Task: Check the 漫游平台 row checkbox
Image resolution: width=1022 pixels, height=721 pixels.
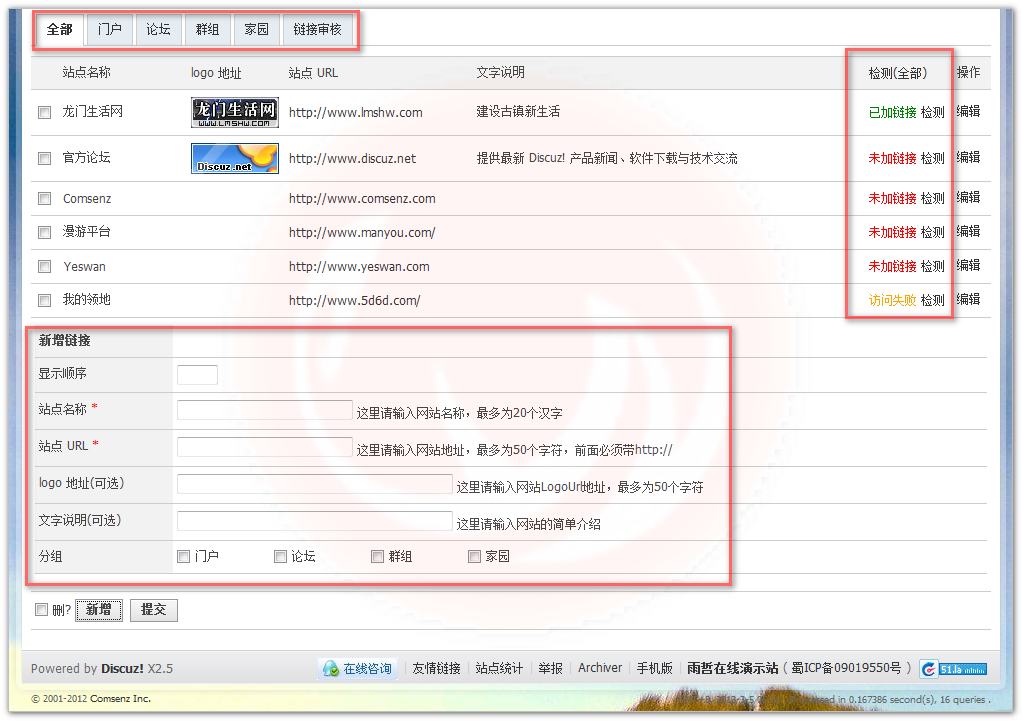Action: pyautogui.click(x=44, y=232)
